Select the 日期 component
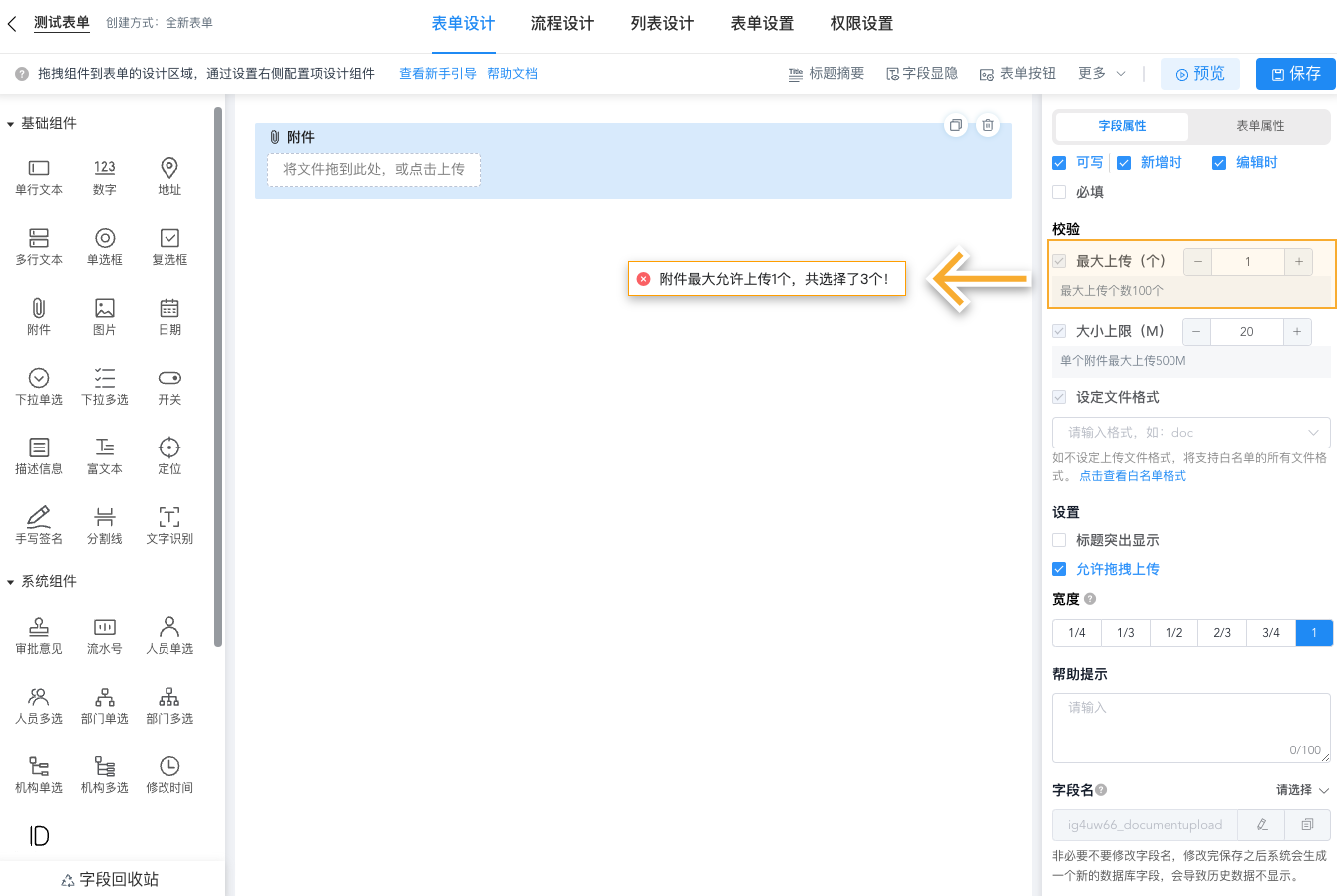This screenshot has height=896, width=1337. click(x=168, y=316)
